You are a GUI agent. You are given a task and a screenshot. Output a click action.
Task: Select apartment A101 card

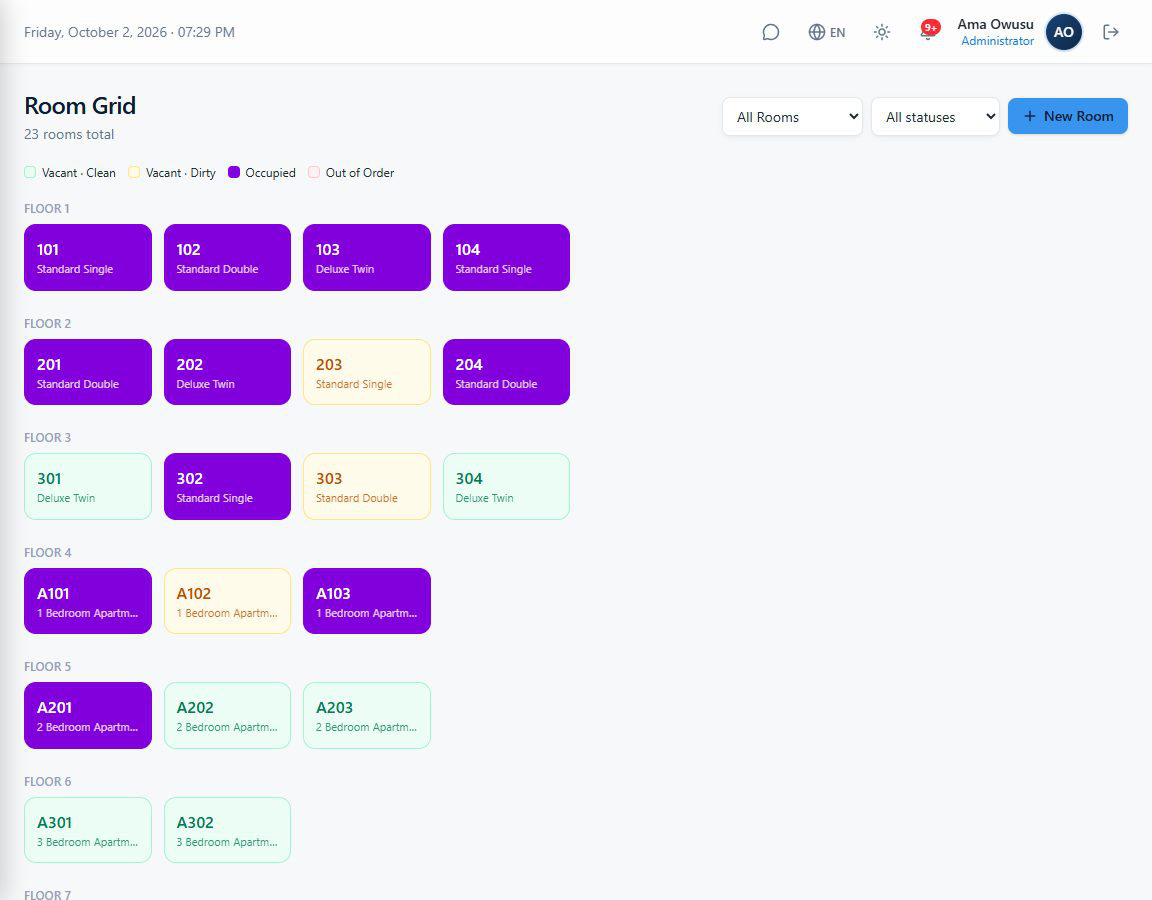88,601
